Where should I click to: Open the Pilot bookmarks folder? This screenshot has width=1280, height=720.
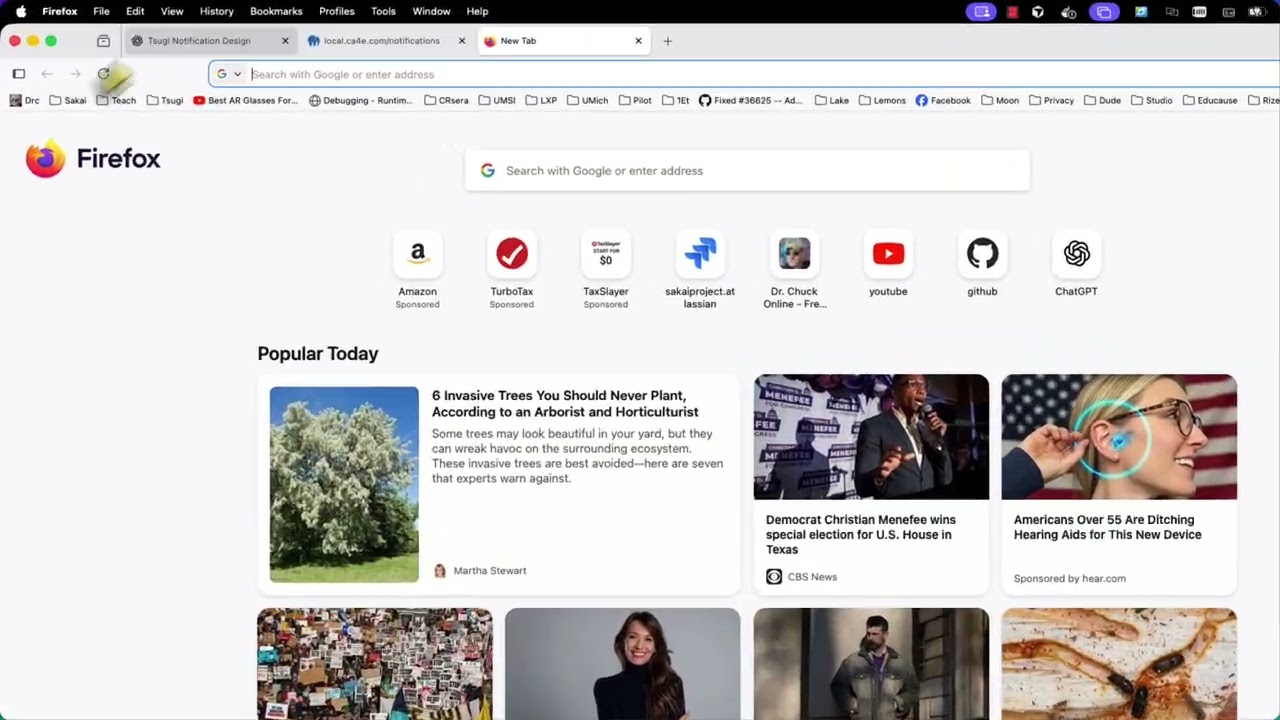pyautogui.click(x=635, y=100)
